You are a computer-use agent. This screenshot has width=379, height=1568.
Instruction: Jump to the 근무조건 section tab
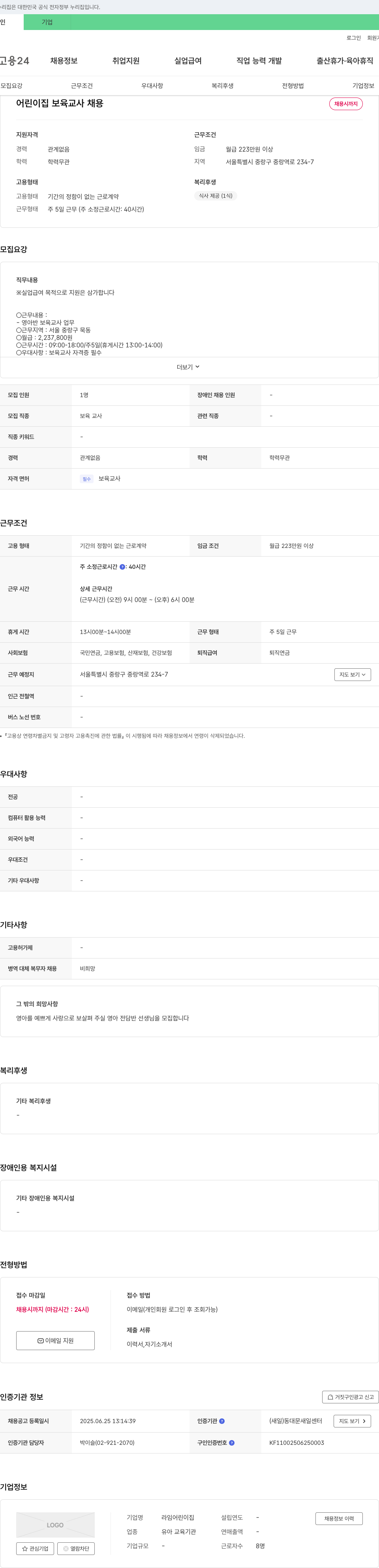coord(81,86)
